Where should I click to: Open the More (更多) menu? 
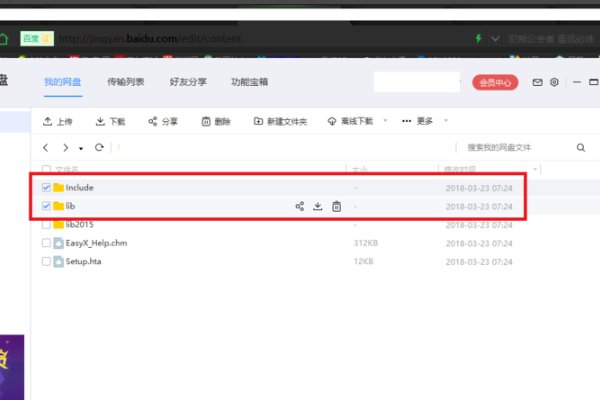click(x=417, y=121)
